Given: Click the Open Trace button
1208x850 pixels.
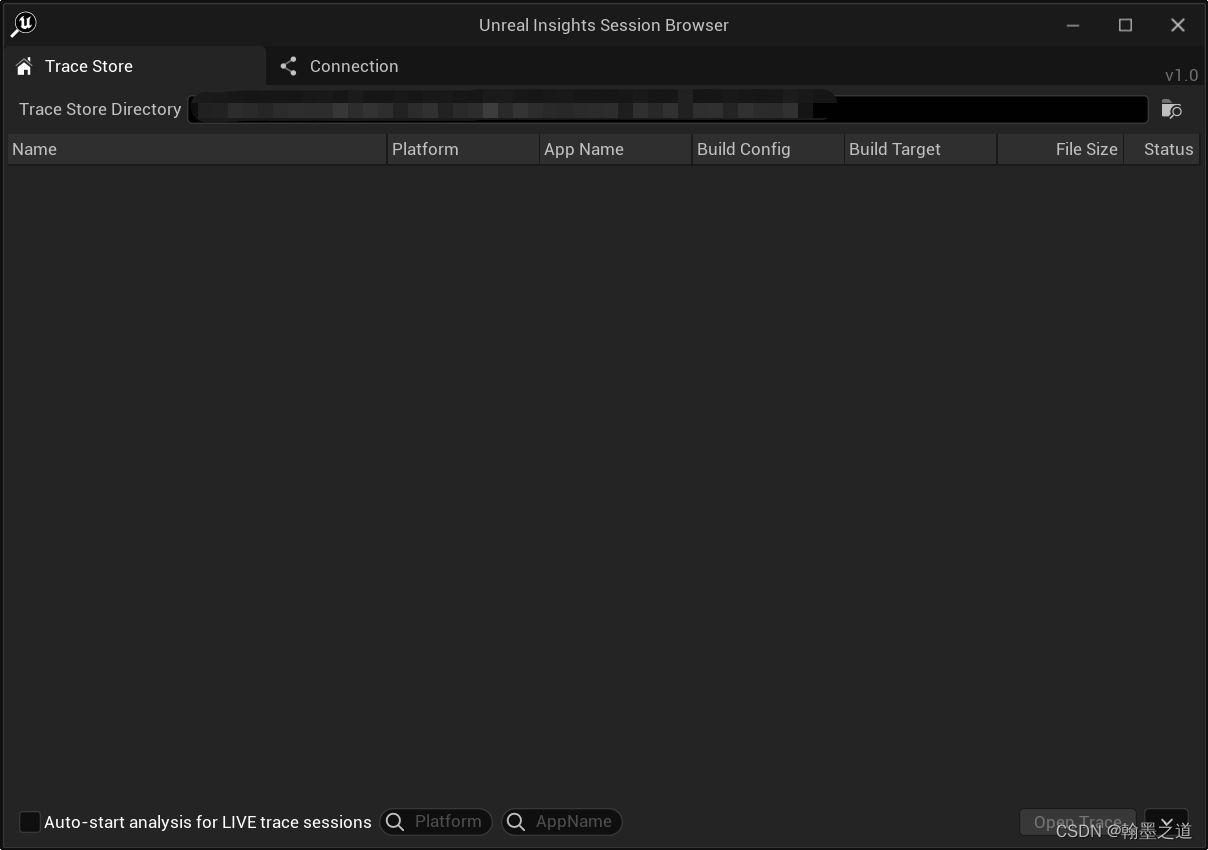Looking at the screenshot, I should (x=1078, y=821).
